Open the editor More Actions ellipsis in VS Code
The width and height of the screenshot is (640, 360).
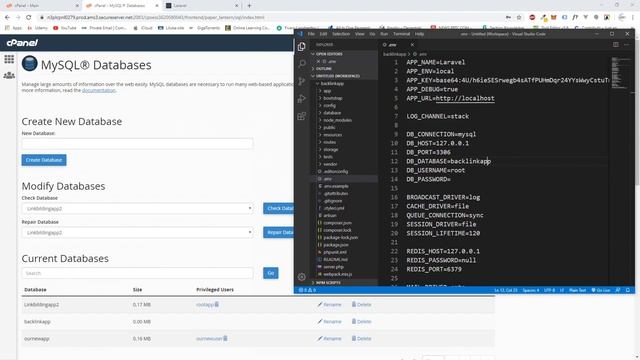pos(627,44)
